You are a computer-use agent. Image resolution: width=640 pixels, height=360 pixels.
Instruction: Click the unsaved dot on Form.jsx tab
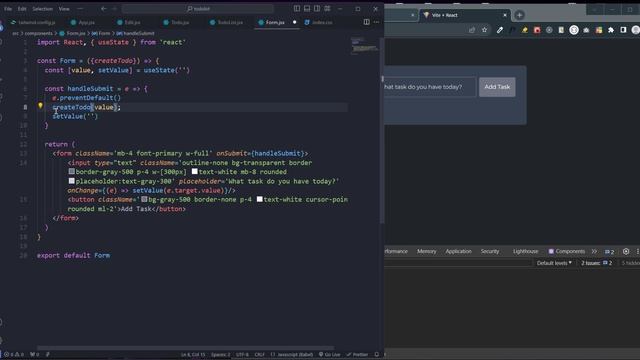[294, 22]
